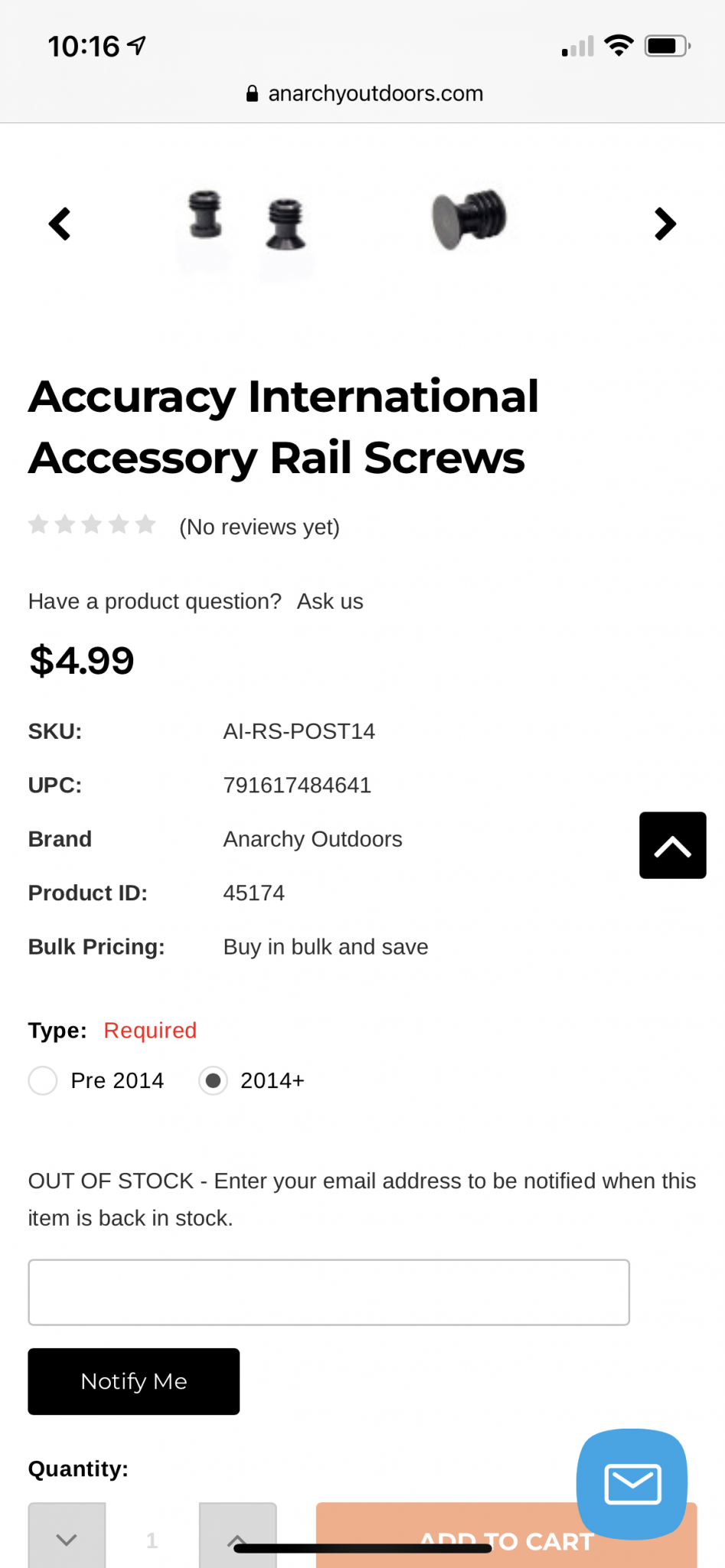The height and width of the screenshot is (1568, 725).
Task: Tap the padlock icon in address bar
Action: coord(252,93)
